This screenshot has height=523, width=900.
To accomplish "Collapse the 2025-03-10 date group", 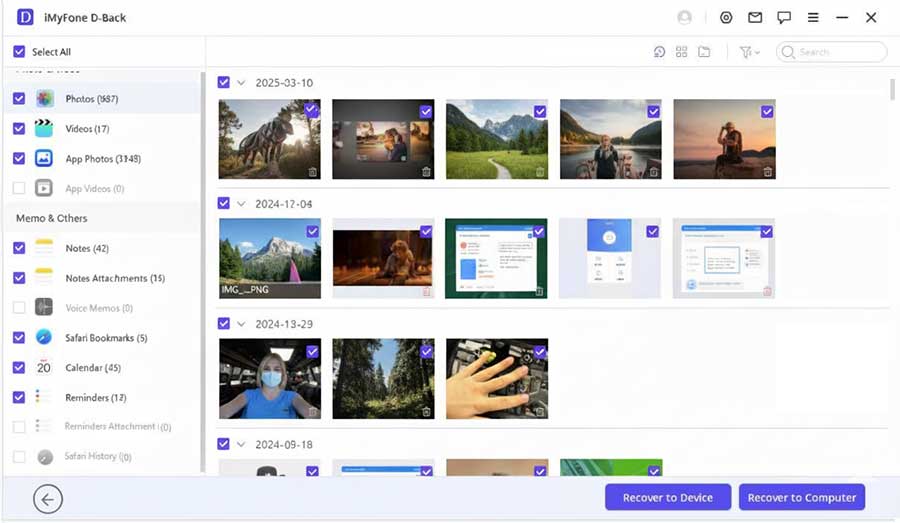I will (241, 83).
